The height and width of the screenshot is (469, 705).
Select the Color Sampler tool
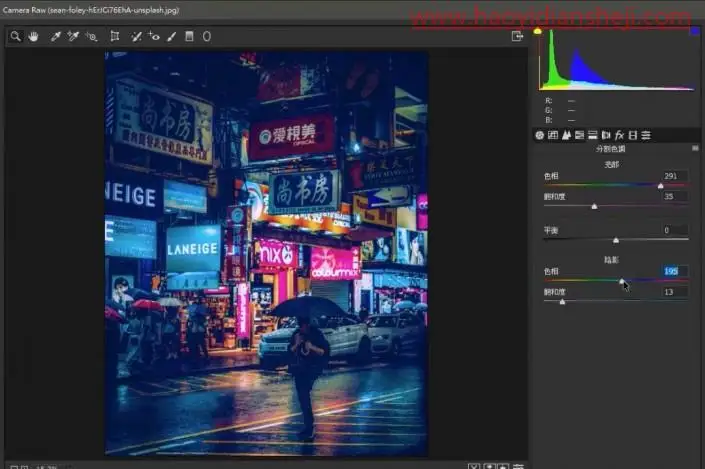(x=73, y=36)
